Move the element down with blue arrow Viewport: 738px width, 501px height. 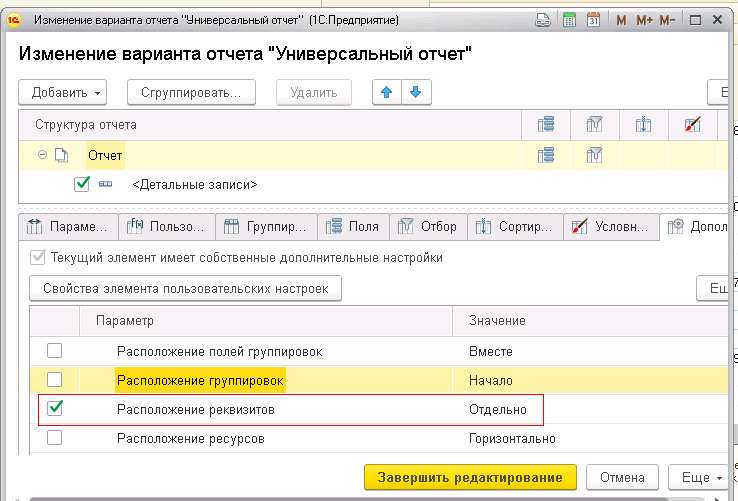point(415,92)
